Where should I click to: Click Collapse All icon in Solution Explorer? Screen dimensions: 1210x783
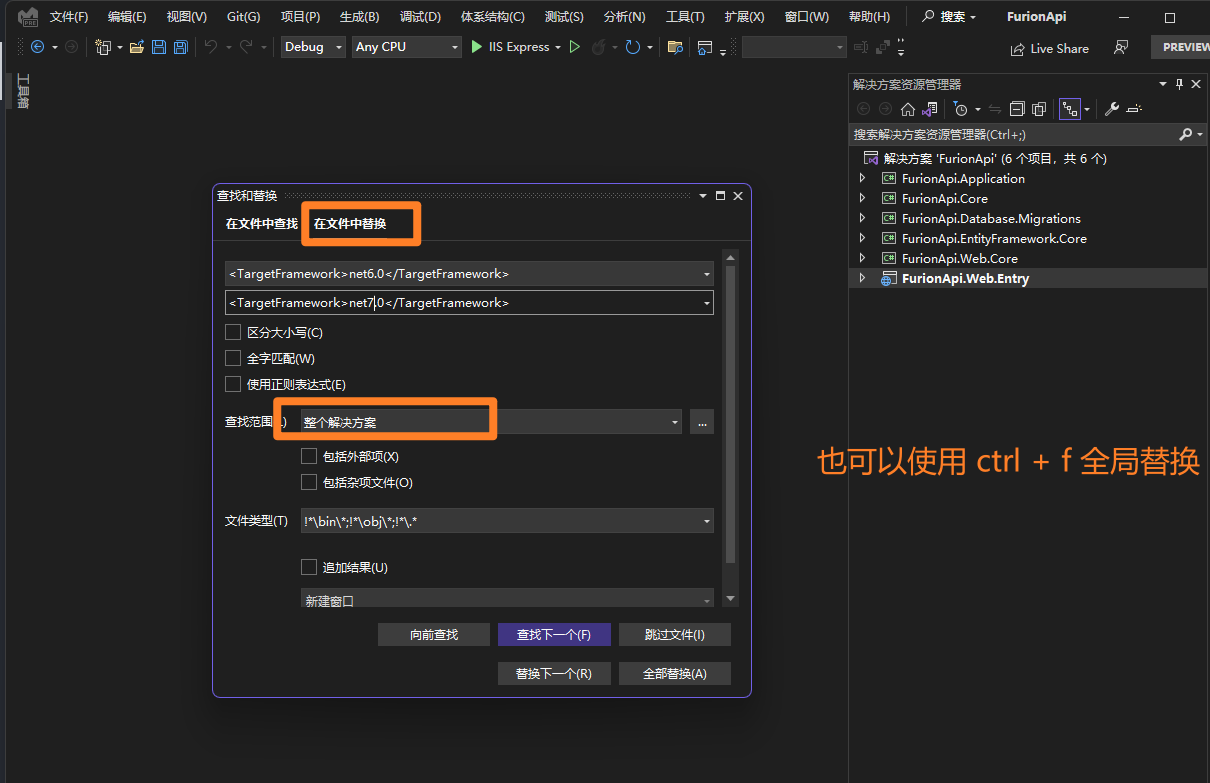[1017, 109]
